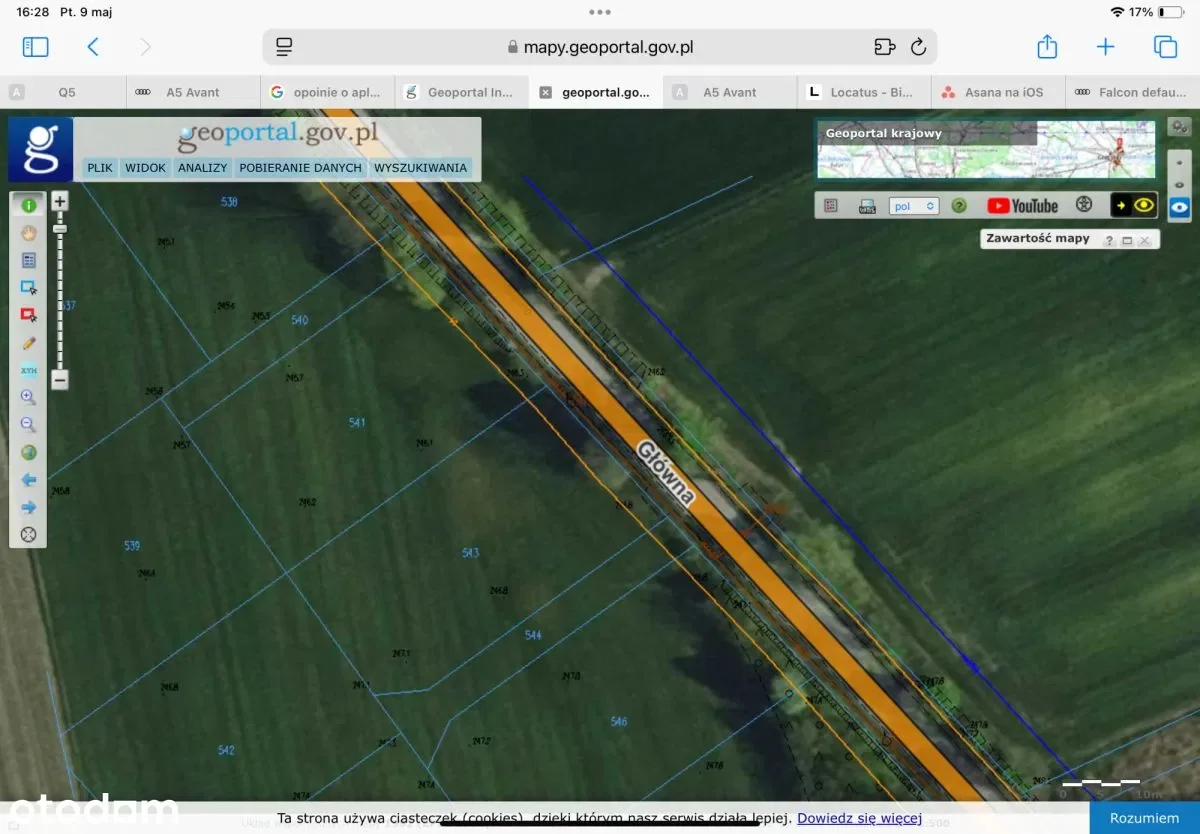Go to previous map view arrow
Screen dimensions: 1200x834
(x=28, y=480)
